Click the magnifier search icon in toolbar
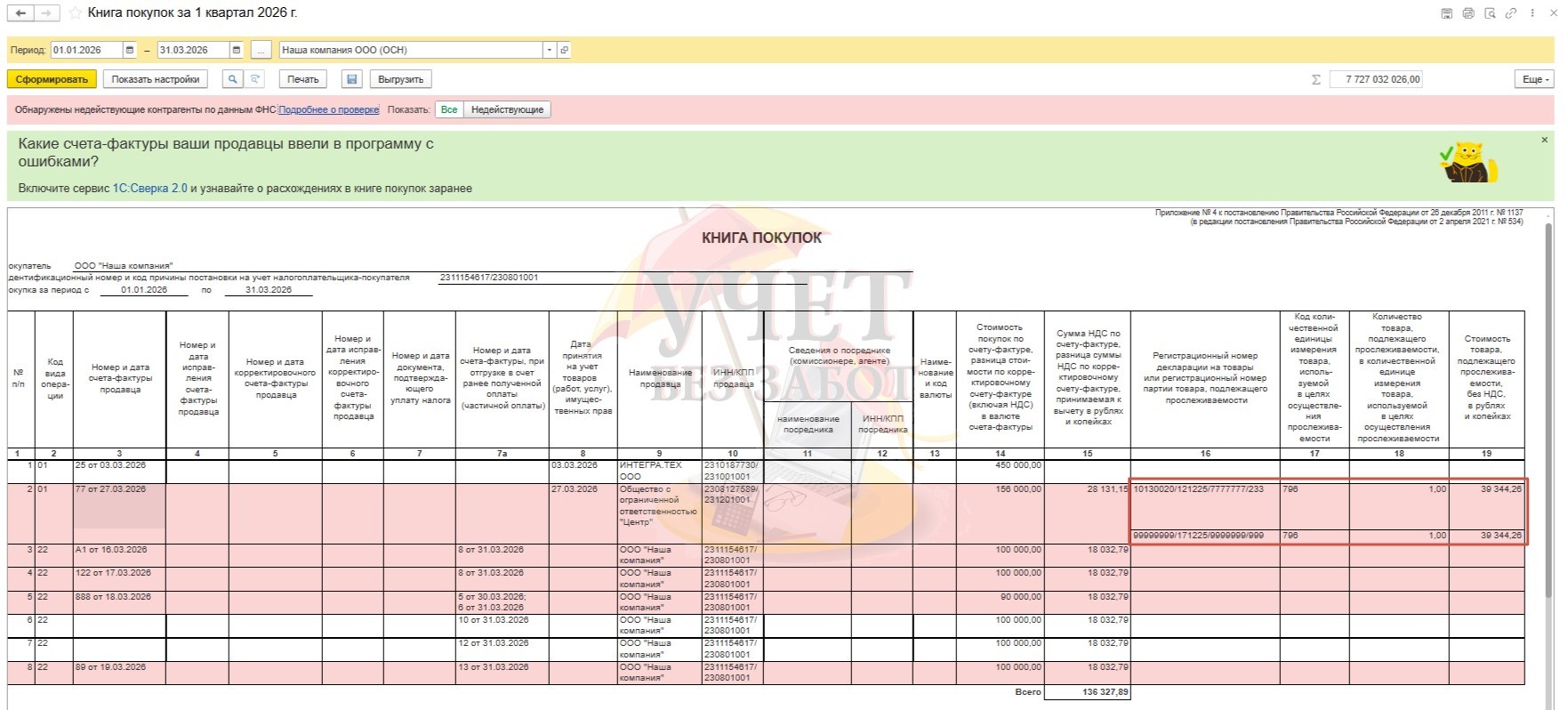 click(x=232, y=79)
